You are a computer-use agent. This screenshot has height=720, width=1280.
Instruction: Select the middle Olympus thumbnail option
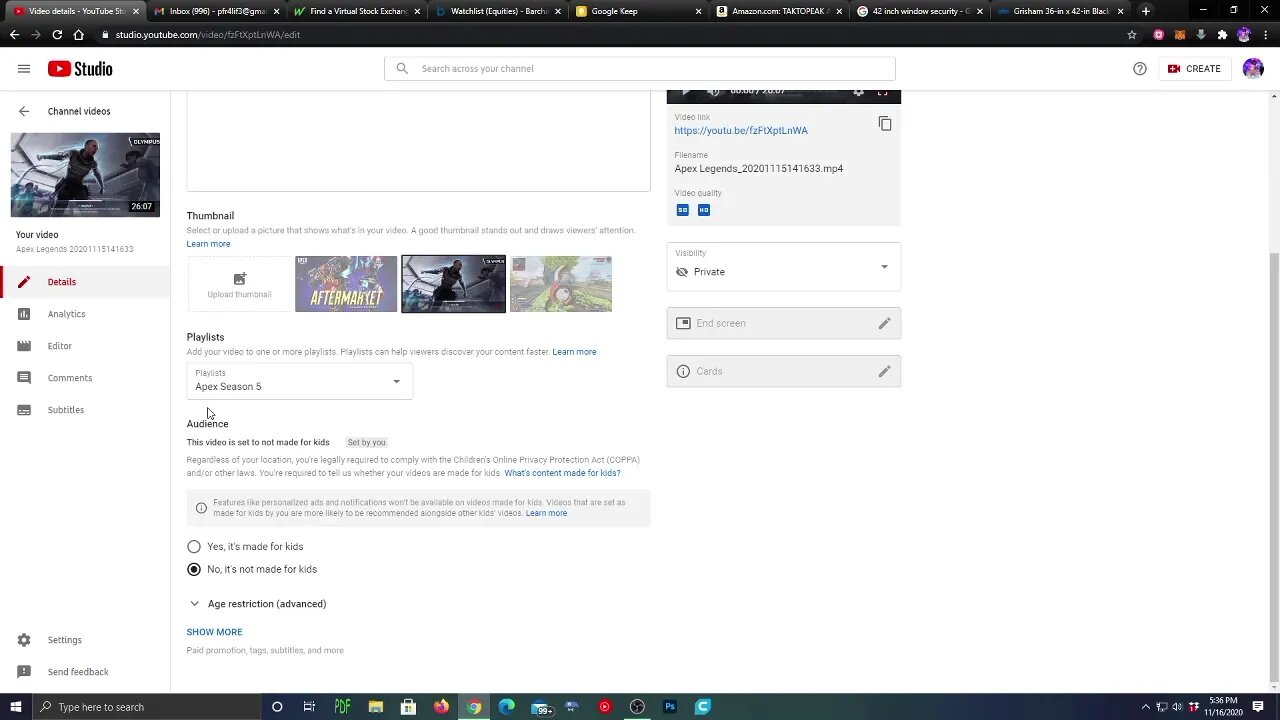[453, 284]
